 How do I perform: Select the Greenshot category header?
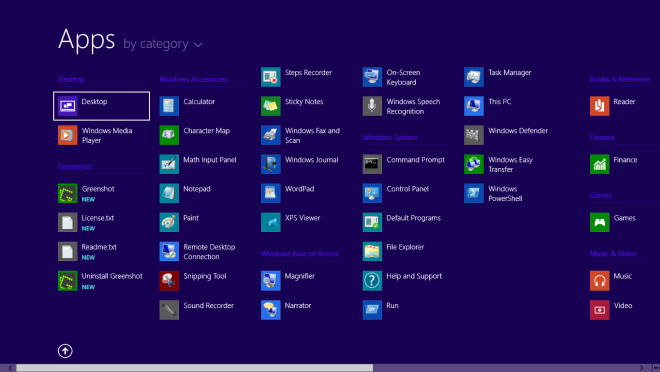click(x=75, y=166)
